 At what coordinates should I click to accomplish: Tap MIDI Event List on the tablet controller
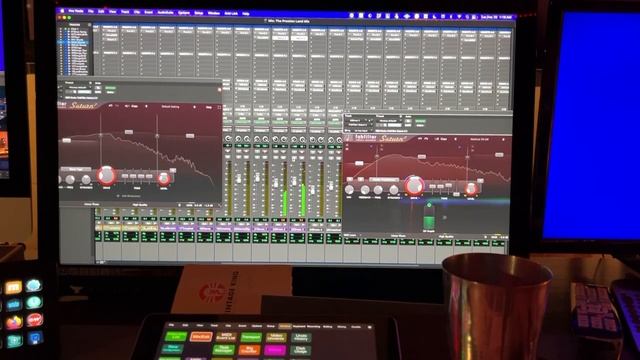(x=226, y=337)
